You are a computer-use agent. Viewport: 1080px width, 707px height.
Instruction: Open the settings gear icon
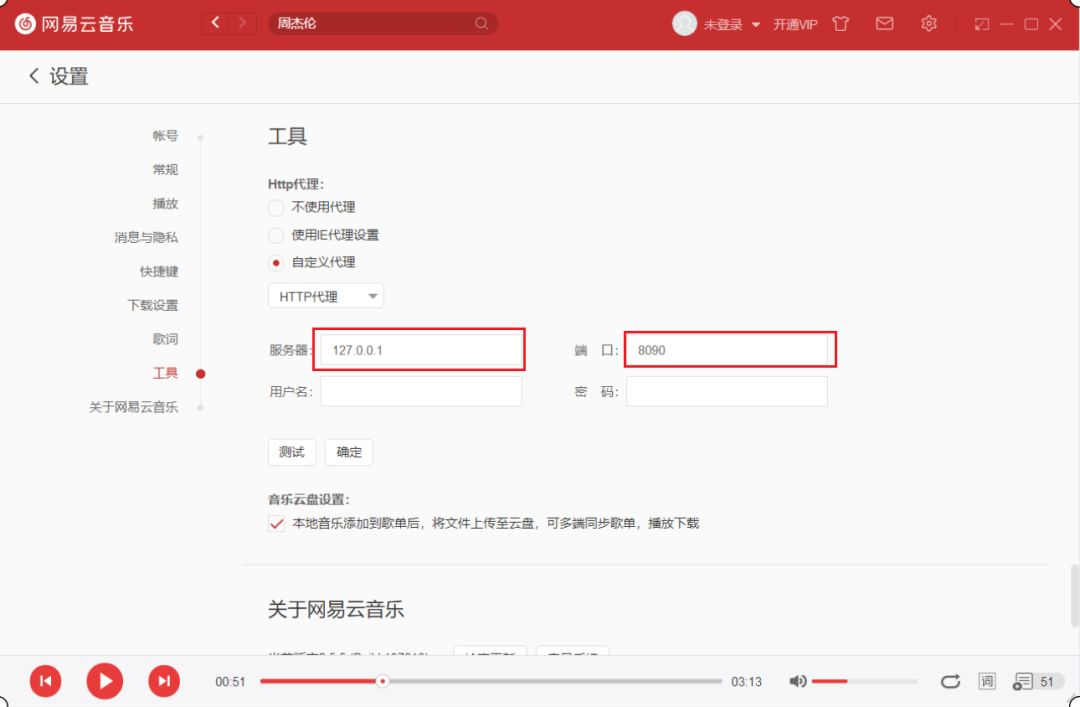click(x=928, y=23)
